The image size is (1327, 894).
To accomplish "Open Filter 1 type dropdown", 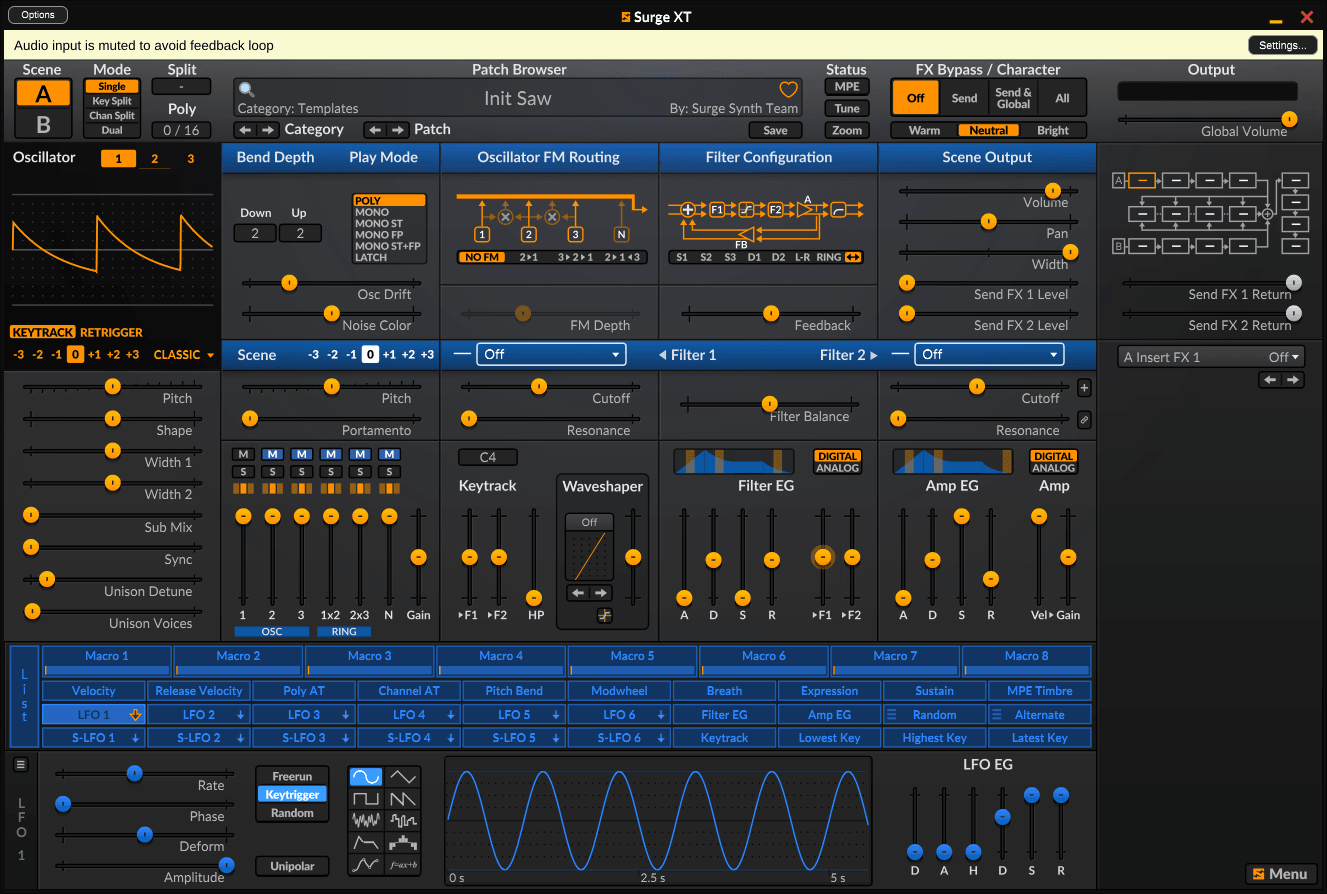I will 551,354.
